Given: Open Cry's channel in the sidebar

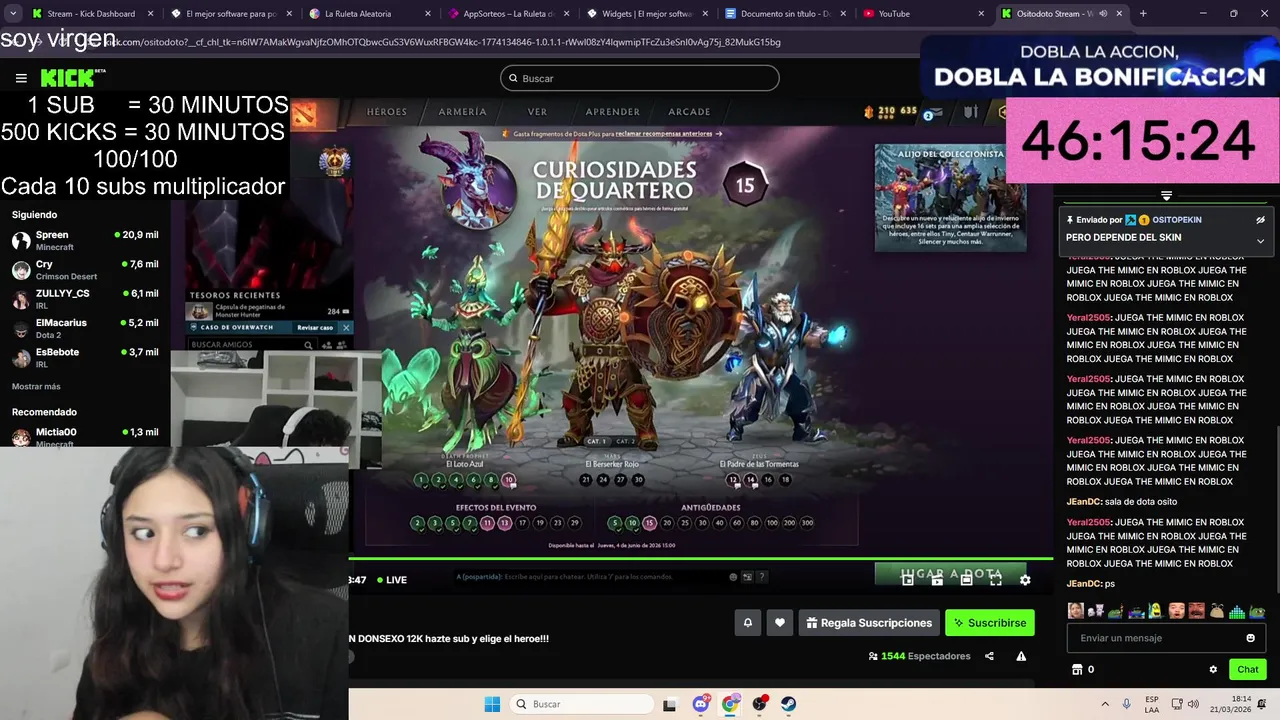Looking at the screenshot, I should click(85, 270).
